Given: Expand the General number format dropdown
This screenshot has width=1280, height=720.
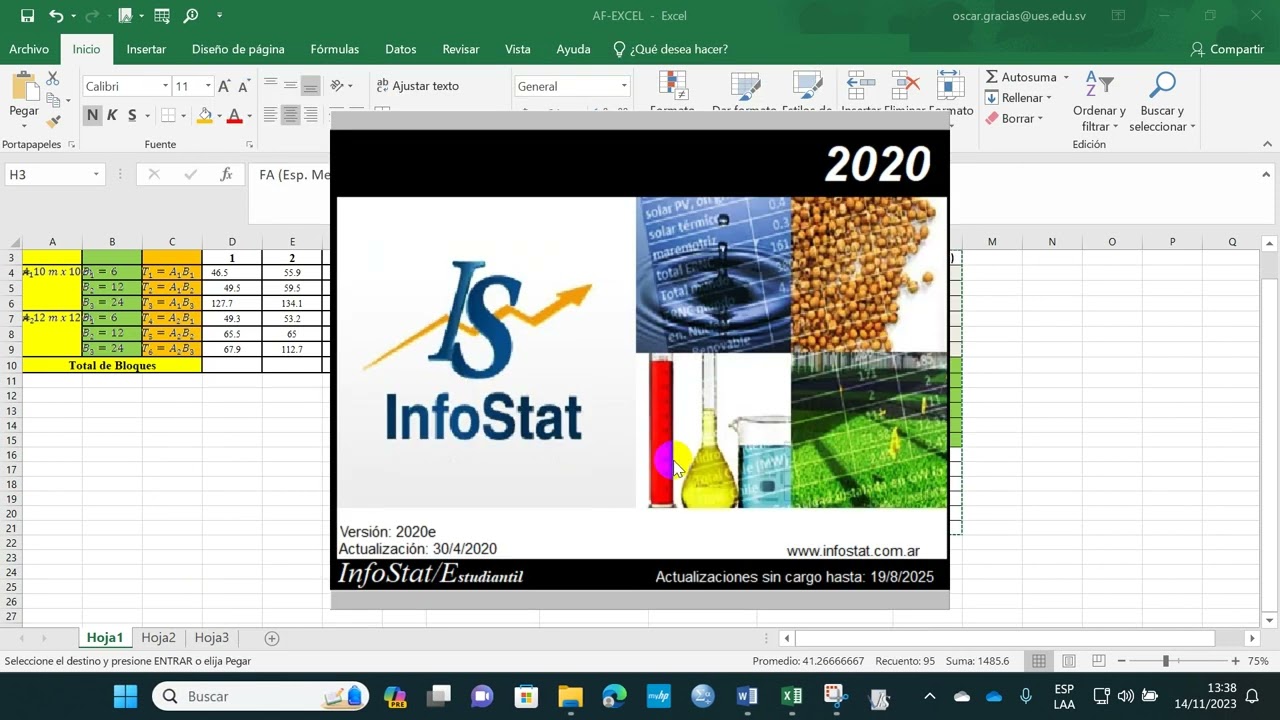Looking at the screenshot, I should (624, 86).
